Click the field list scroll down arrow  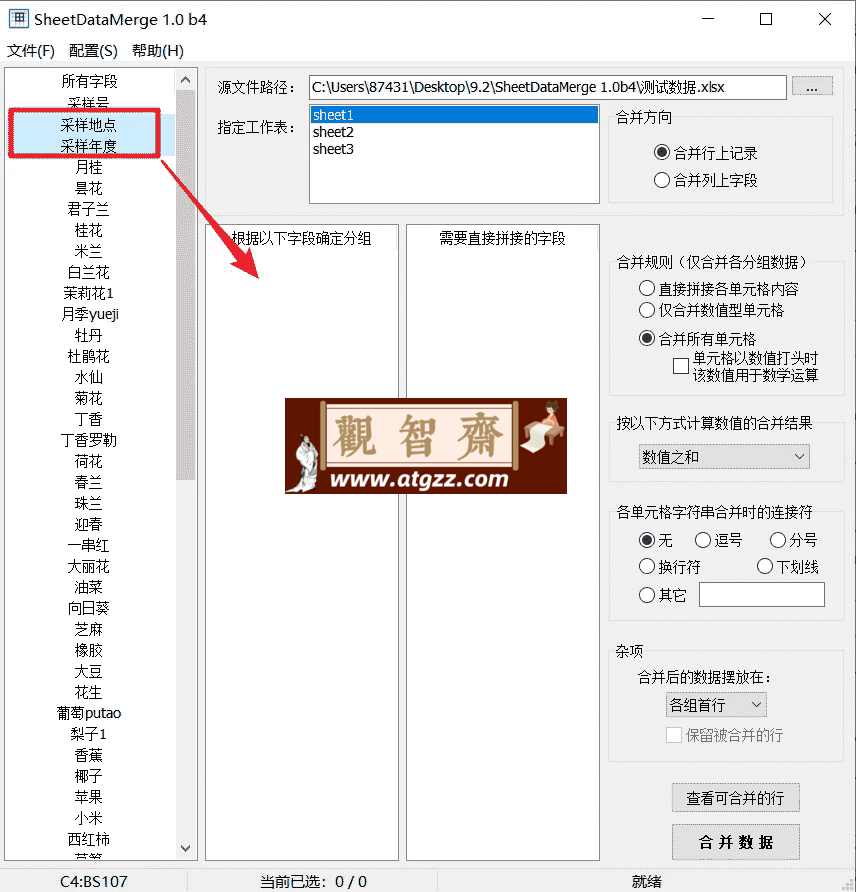pos(185,848)
